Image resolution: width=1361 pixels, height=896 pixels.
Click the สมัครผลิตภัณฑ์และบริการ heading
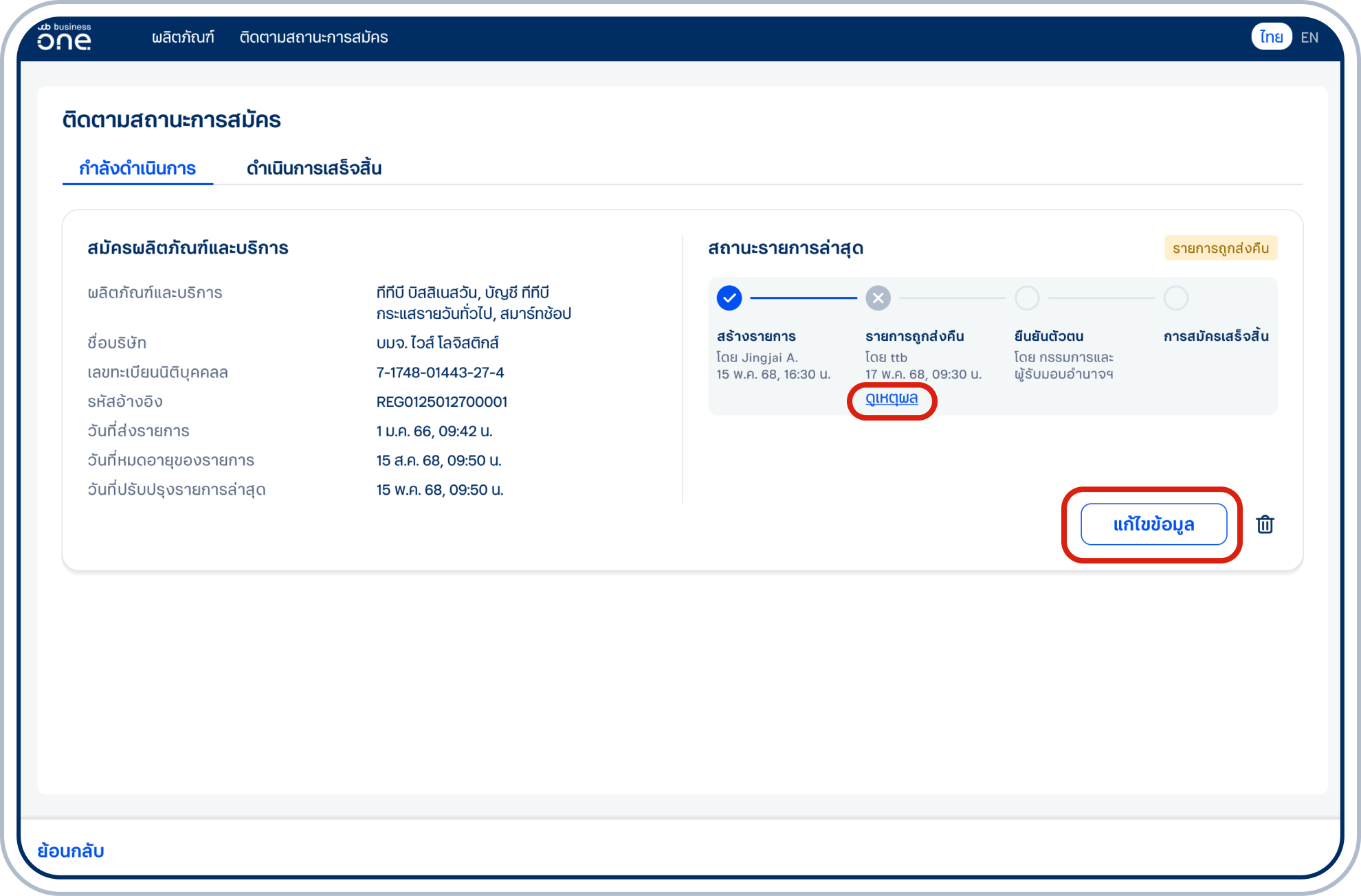[x=188, y=248]
